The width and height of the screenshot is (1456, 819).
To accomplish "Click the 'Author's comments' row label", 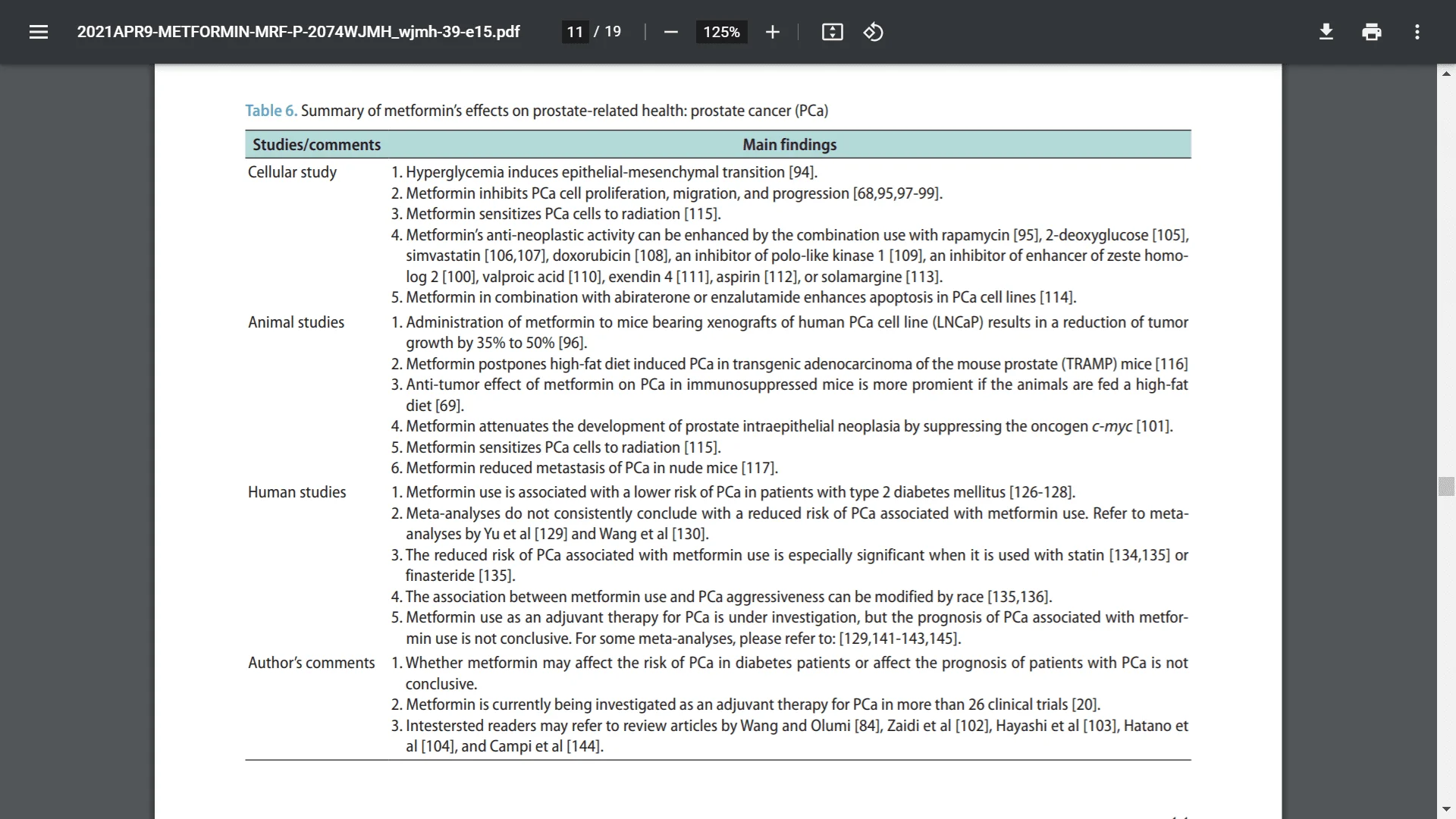I will pos(311,663).
